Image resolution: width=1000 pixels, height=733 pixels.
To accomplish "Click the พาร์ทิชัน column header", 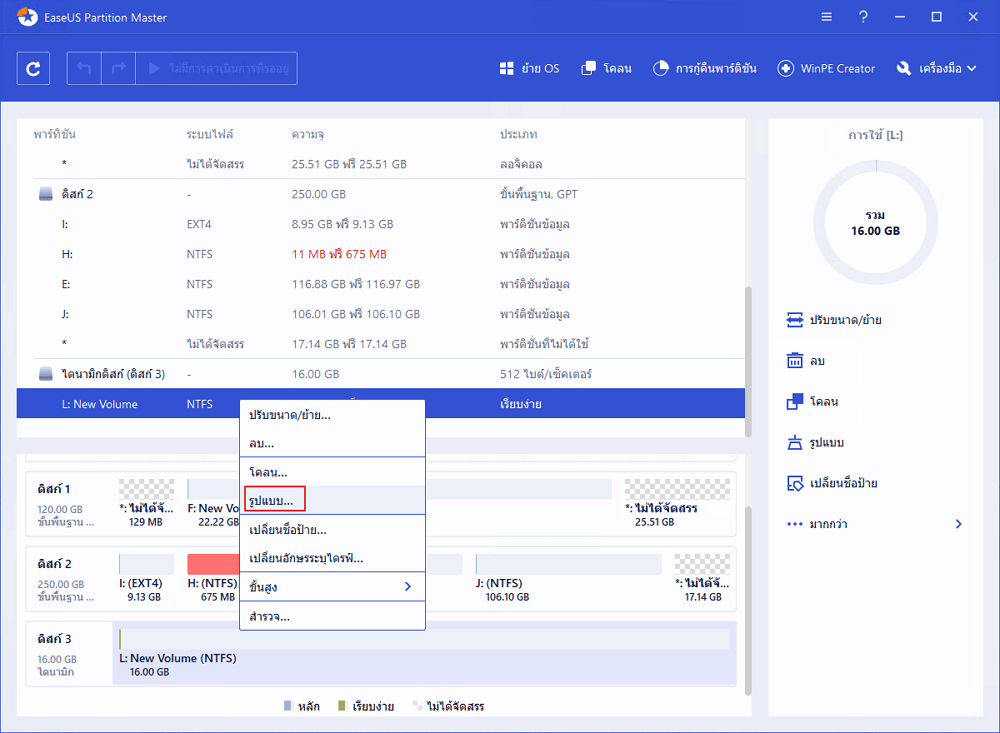I will (x=55, y=134).
